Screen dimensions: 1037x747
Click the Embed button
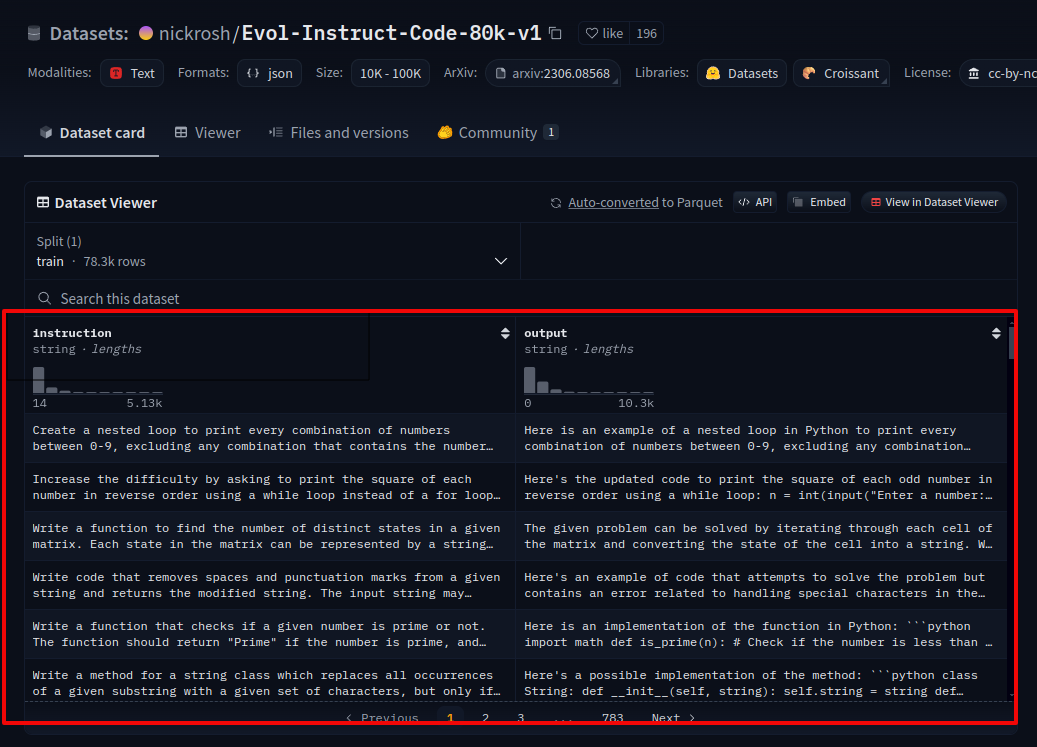coord(819,202)
